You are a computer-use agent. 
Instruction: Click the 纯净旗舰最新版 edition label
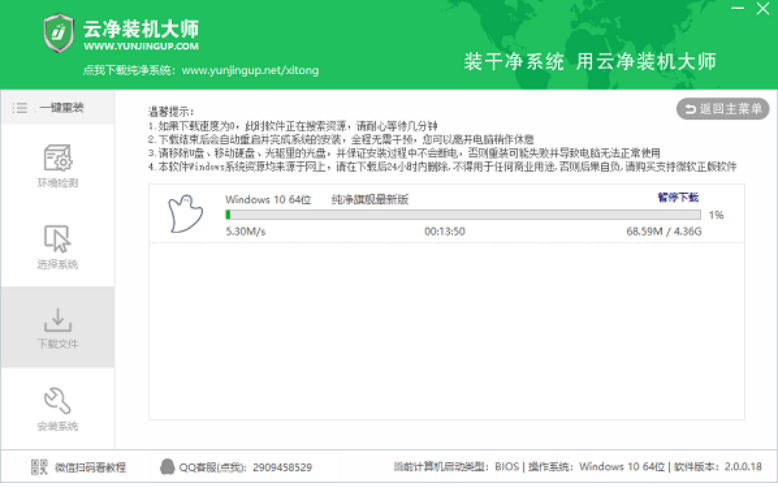pyautogui.click(x=370, y=199)
